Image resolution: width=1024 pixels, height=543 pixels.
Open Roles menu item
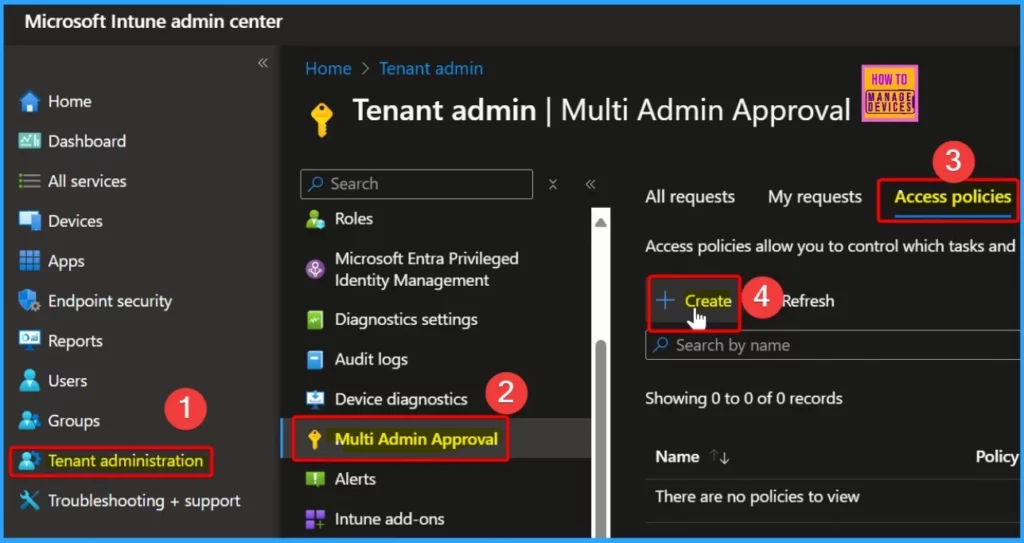[353, 219]
